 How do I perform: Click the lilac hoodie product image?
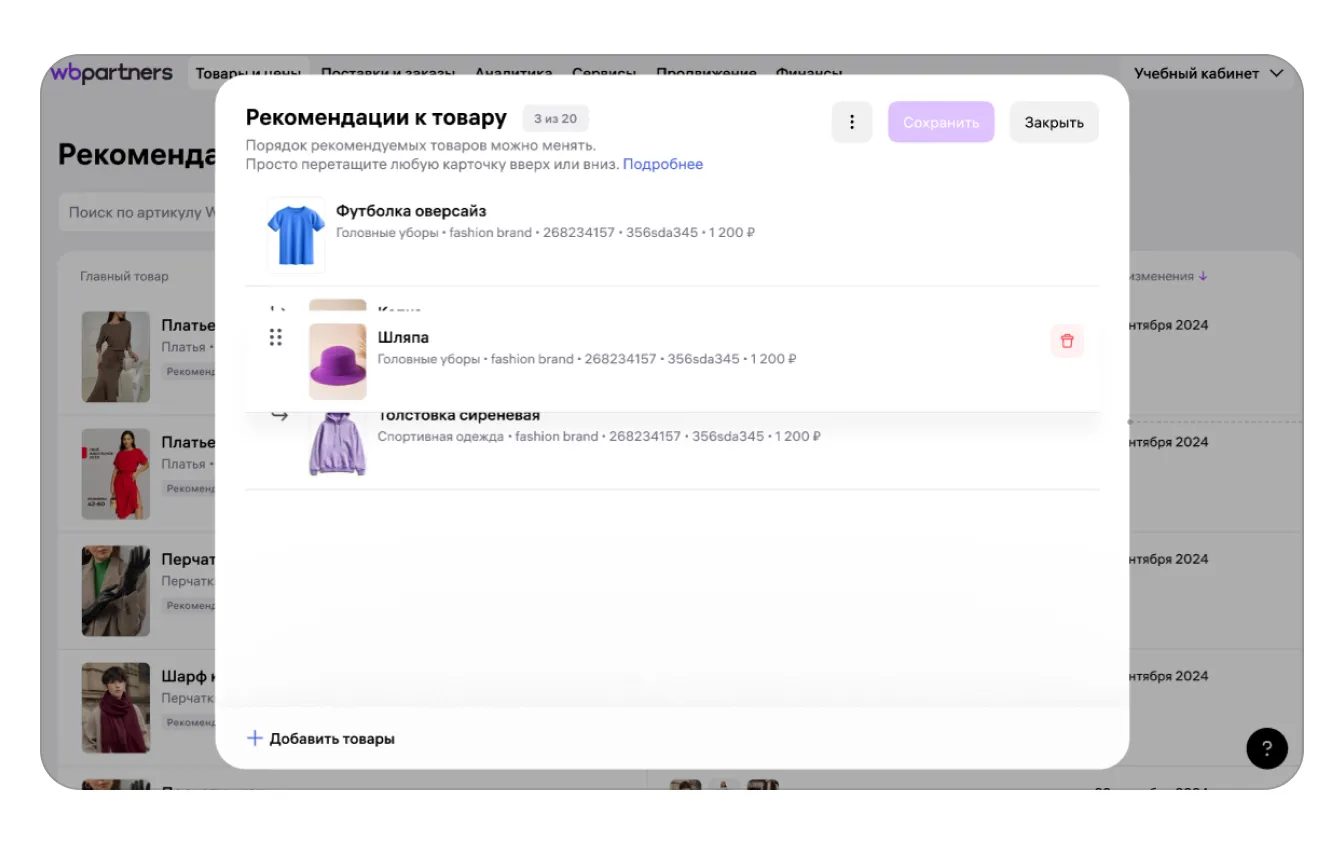[x=338, y=445]
